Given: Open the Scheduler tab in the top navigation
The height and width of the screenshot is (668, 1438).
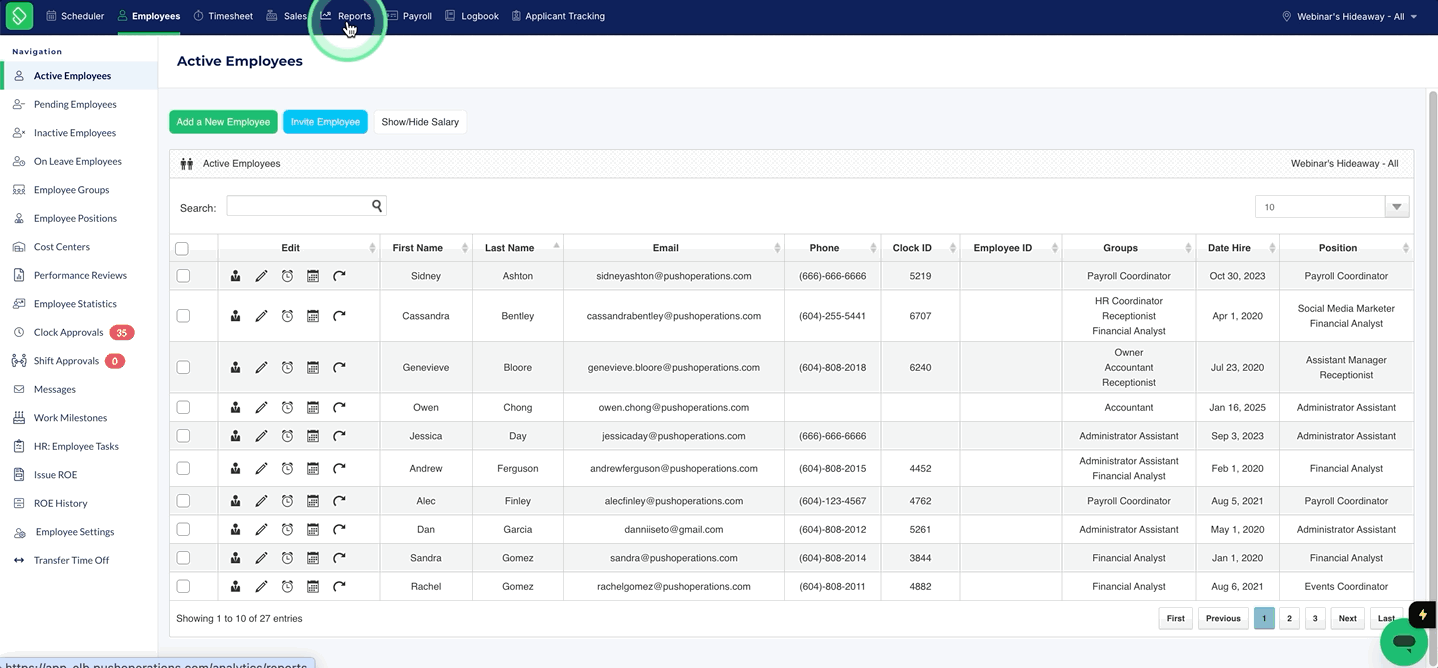Looking at the screenshot, I should 75,16.
